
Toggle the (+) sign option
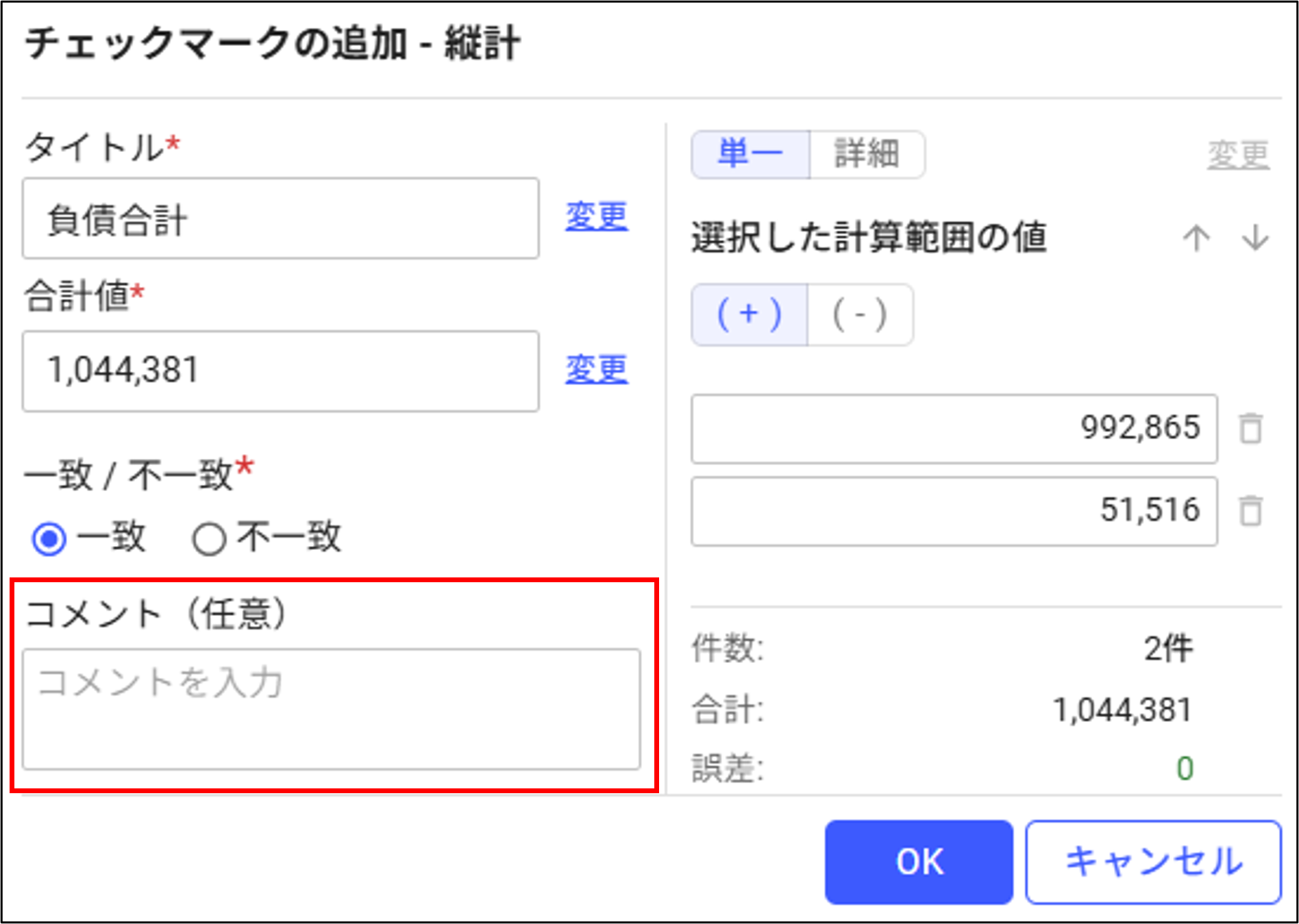pyautogui.click(x=750, y=315)
